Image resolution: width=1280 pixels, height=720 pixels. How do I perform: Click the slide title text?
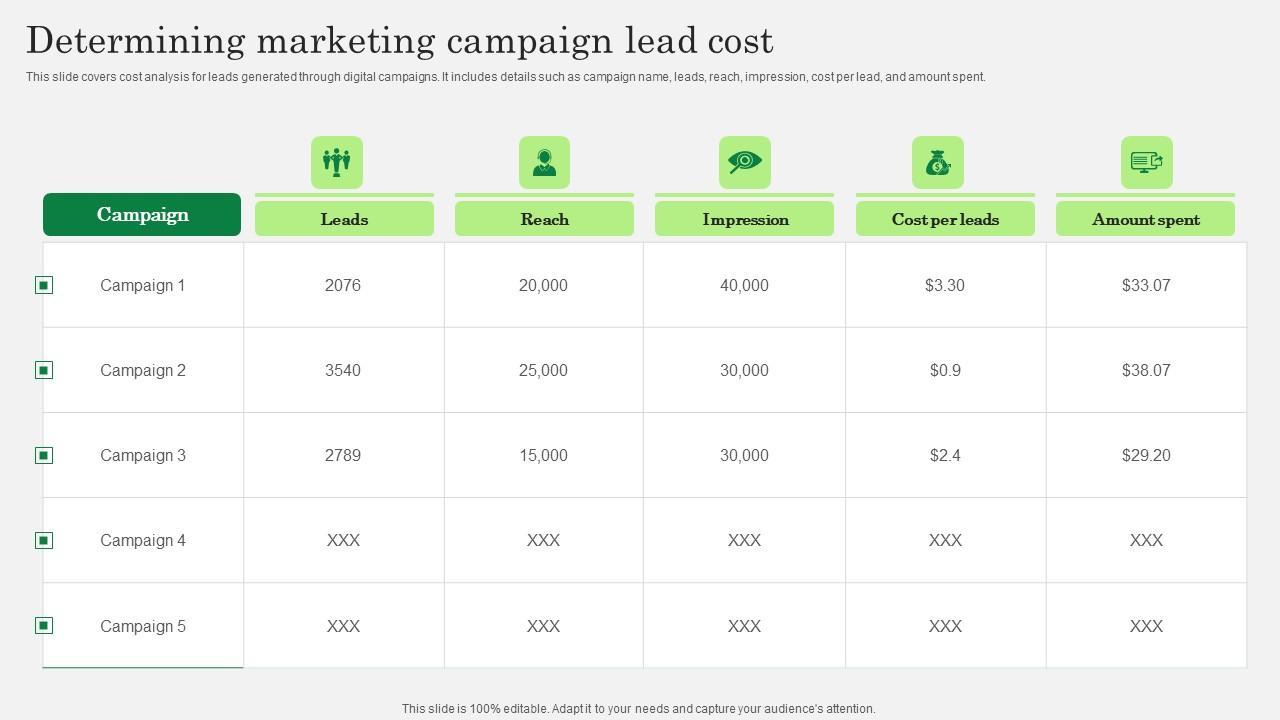click(400, 41)
